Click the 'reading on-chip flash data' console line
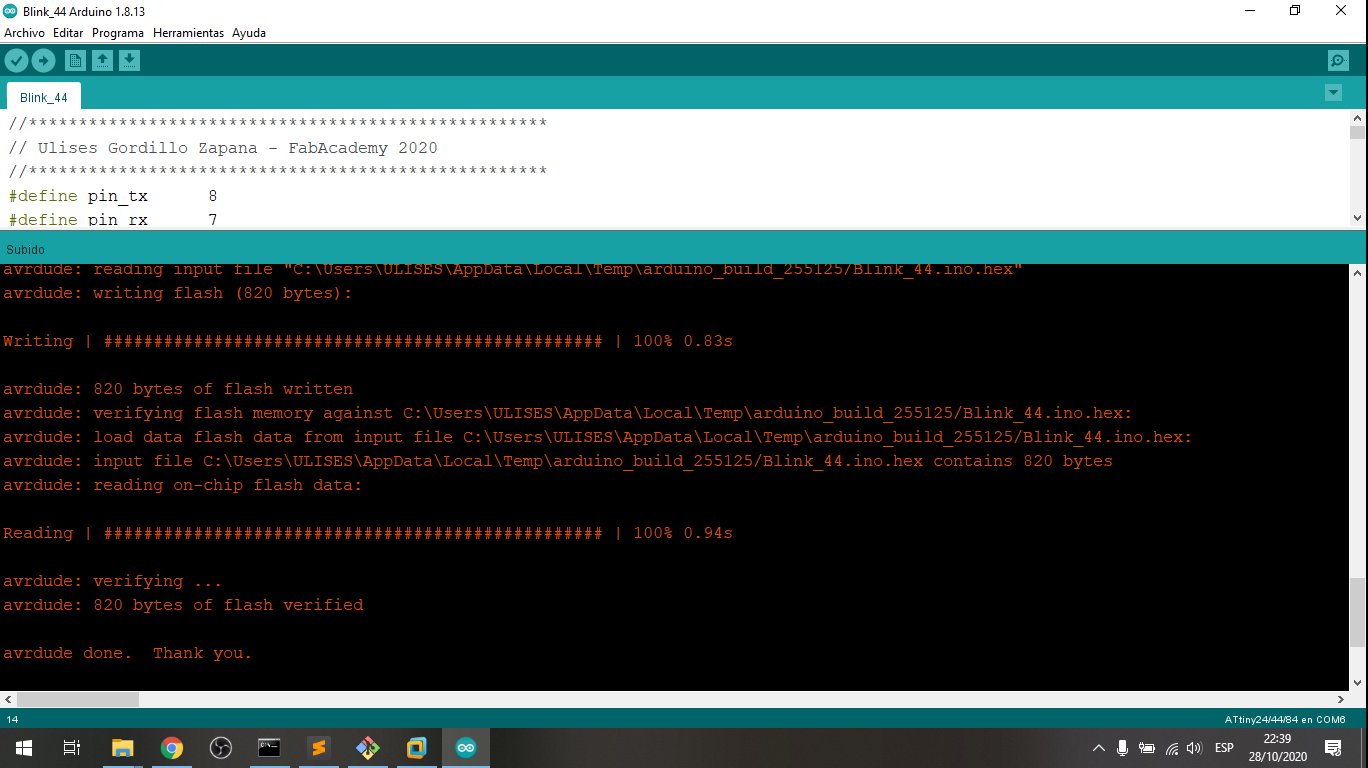Viewport: 1368px width, 768px height. [183, 485]
